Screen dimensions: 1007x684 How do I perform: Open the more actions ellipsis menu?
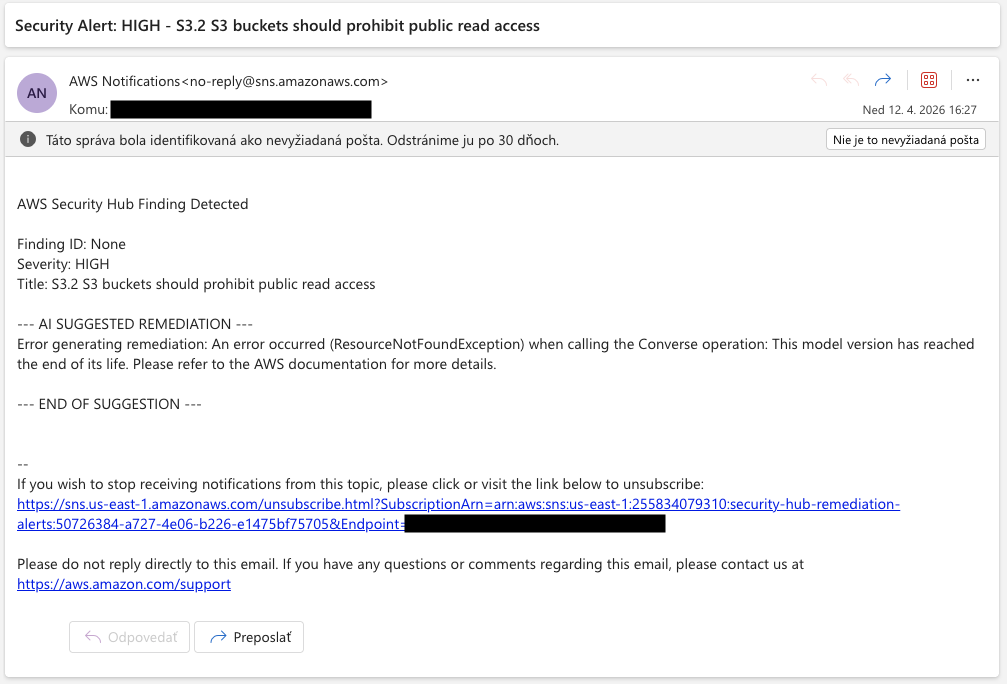click(x=974, y=82)
